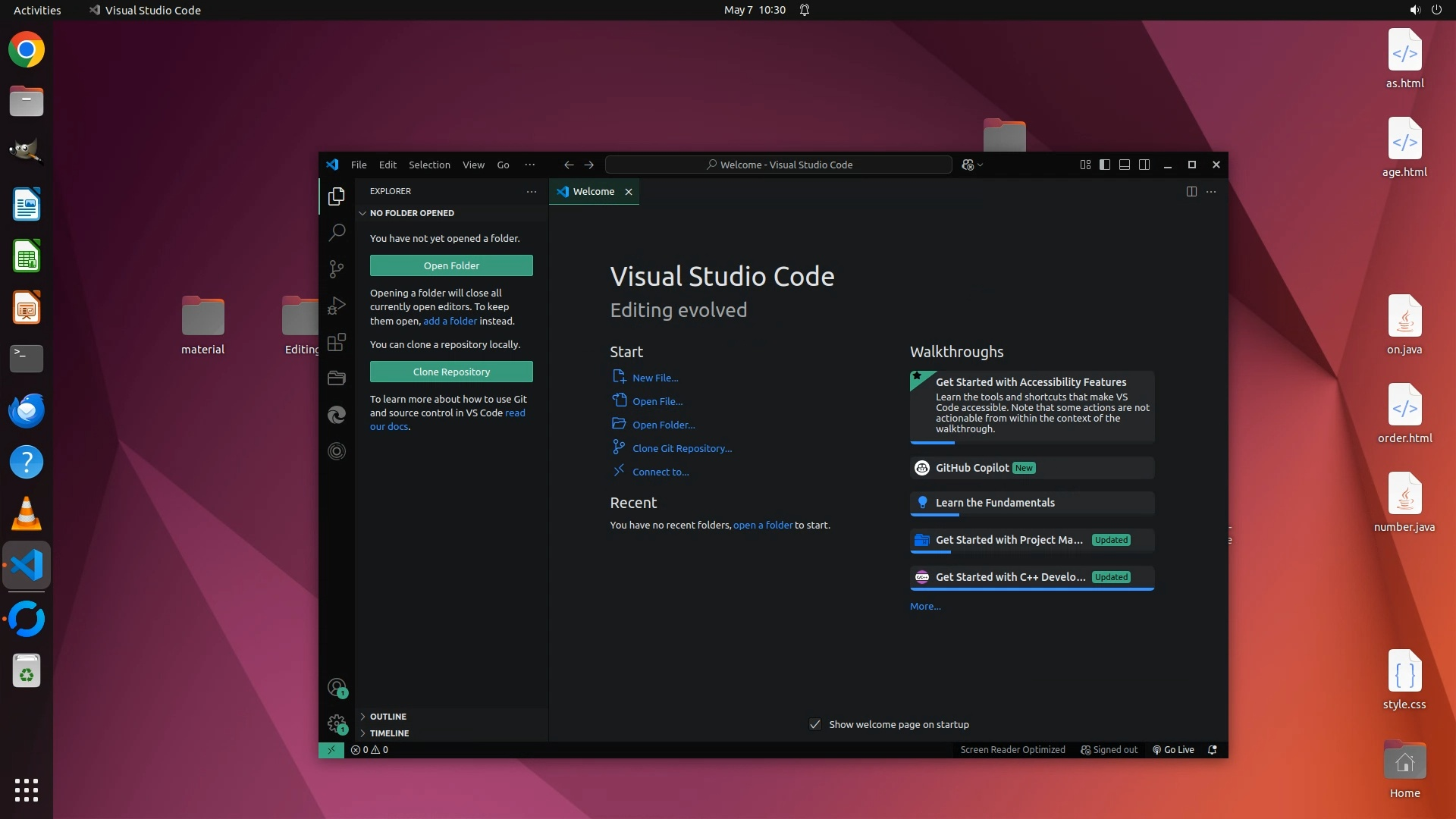Click the command center search field

coord(779,165)
